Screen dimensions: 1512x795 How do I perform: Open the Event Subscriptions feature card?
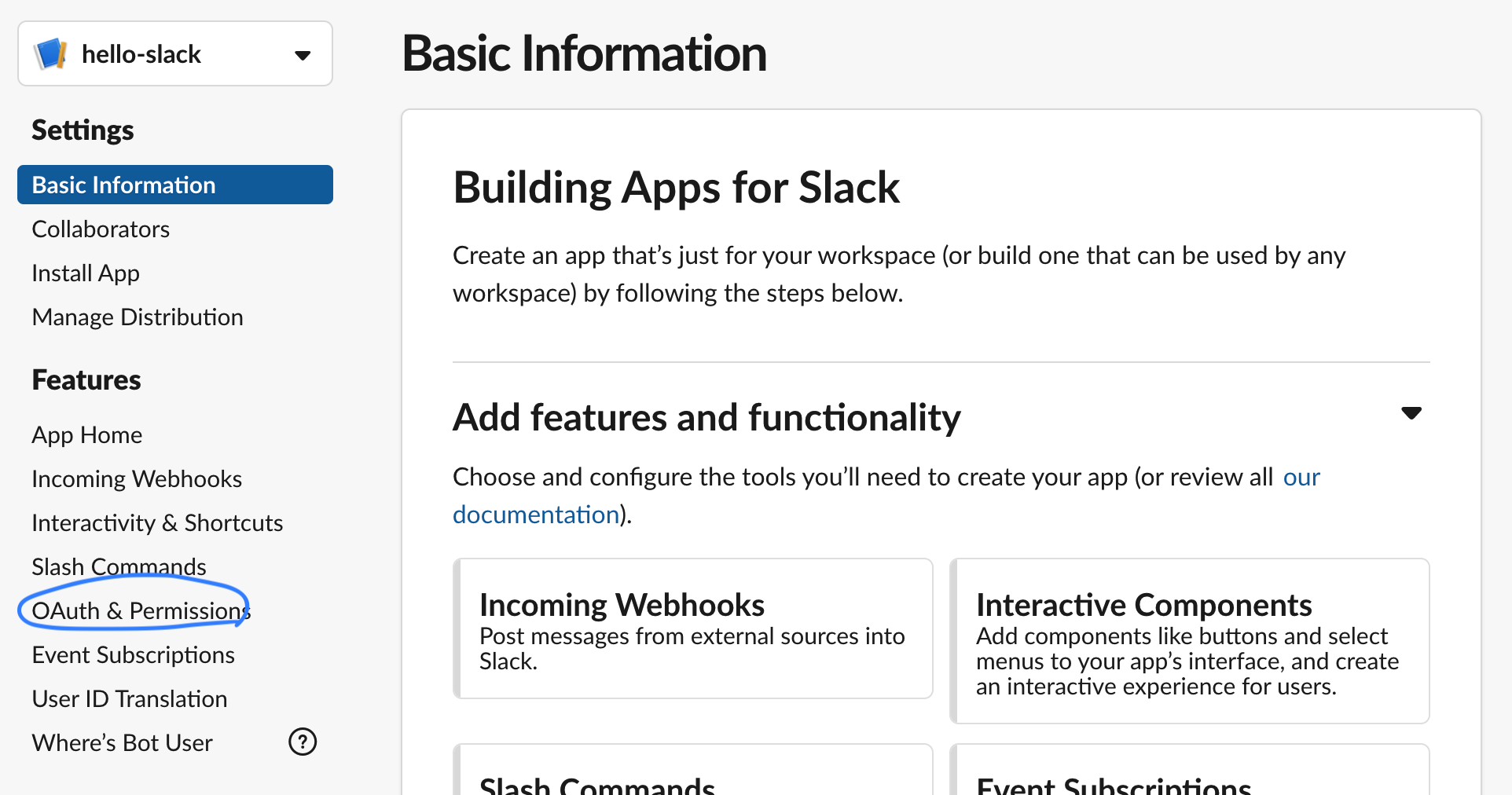pos(1190,770)
